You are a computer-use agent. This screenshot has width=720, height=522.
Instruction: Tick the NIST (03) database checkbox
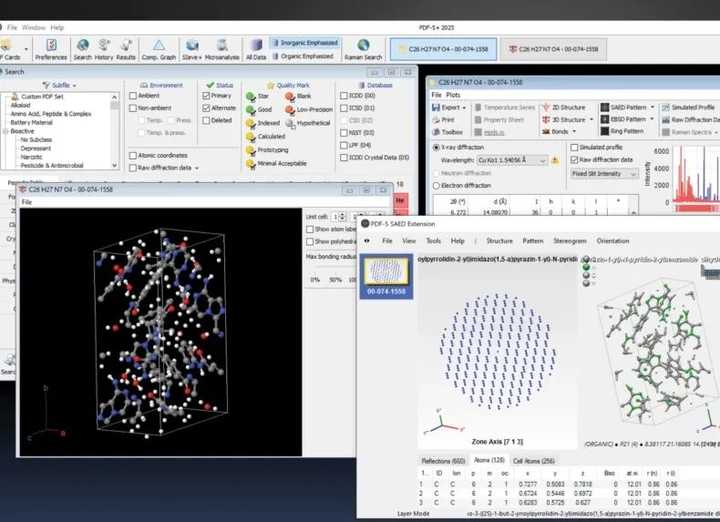point(343,133)
